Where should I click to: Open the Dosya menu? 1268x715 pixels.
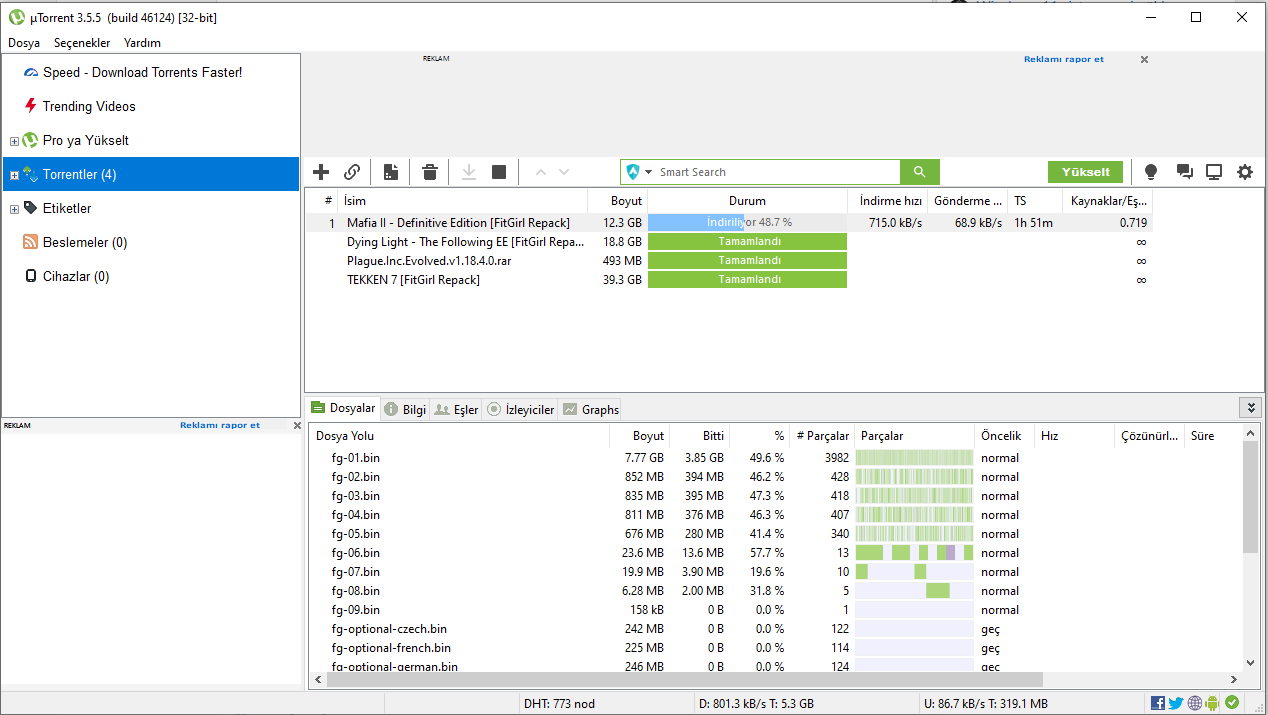(24, 43)
